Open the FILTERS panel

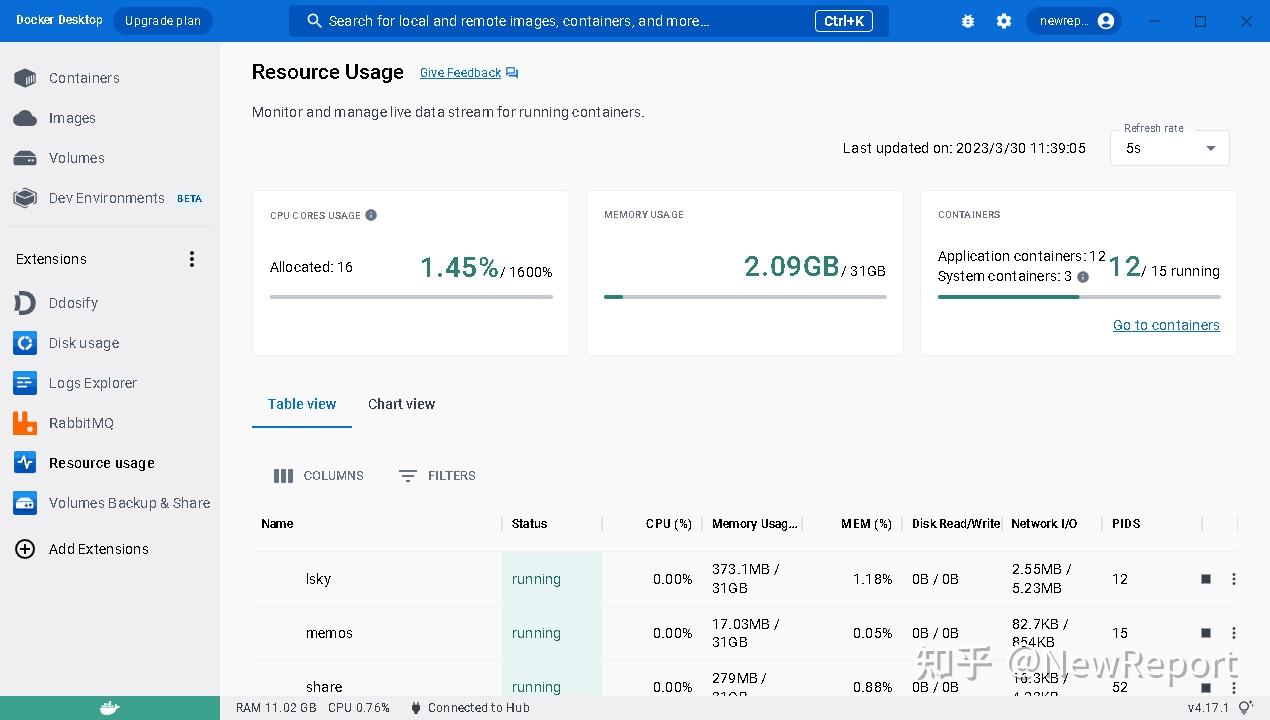[437, 476]
